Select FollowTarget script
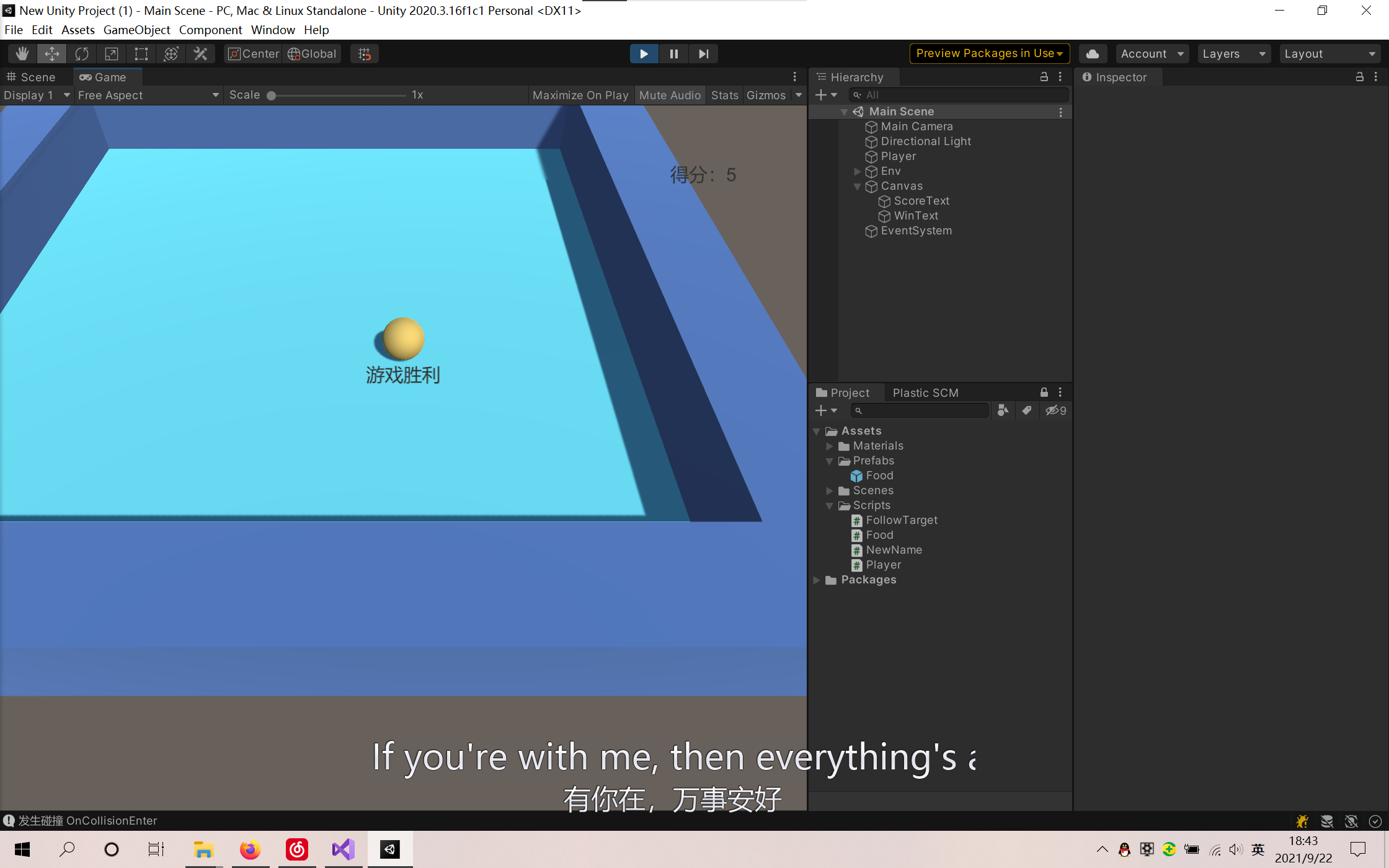Screen dimensions: 1389x868 tap(902, 520)
